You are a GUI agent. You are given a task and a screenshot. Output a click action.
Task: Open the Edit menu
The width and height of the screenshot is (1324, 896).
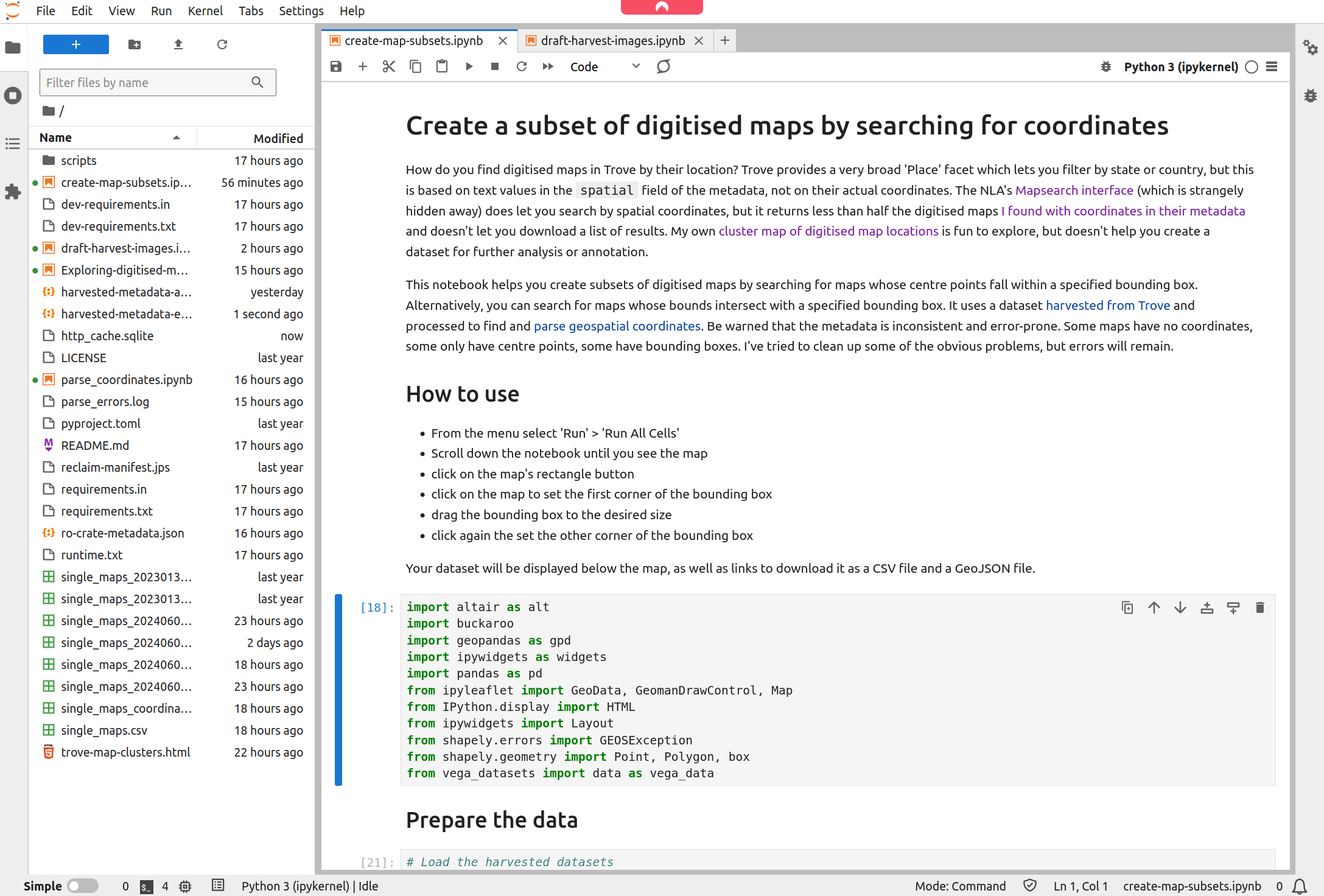[x=82, y=11]
